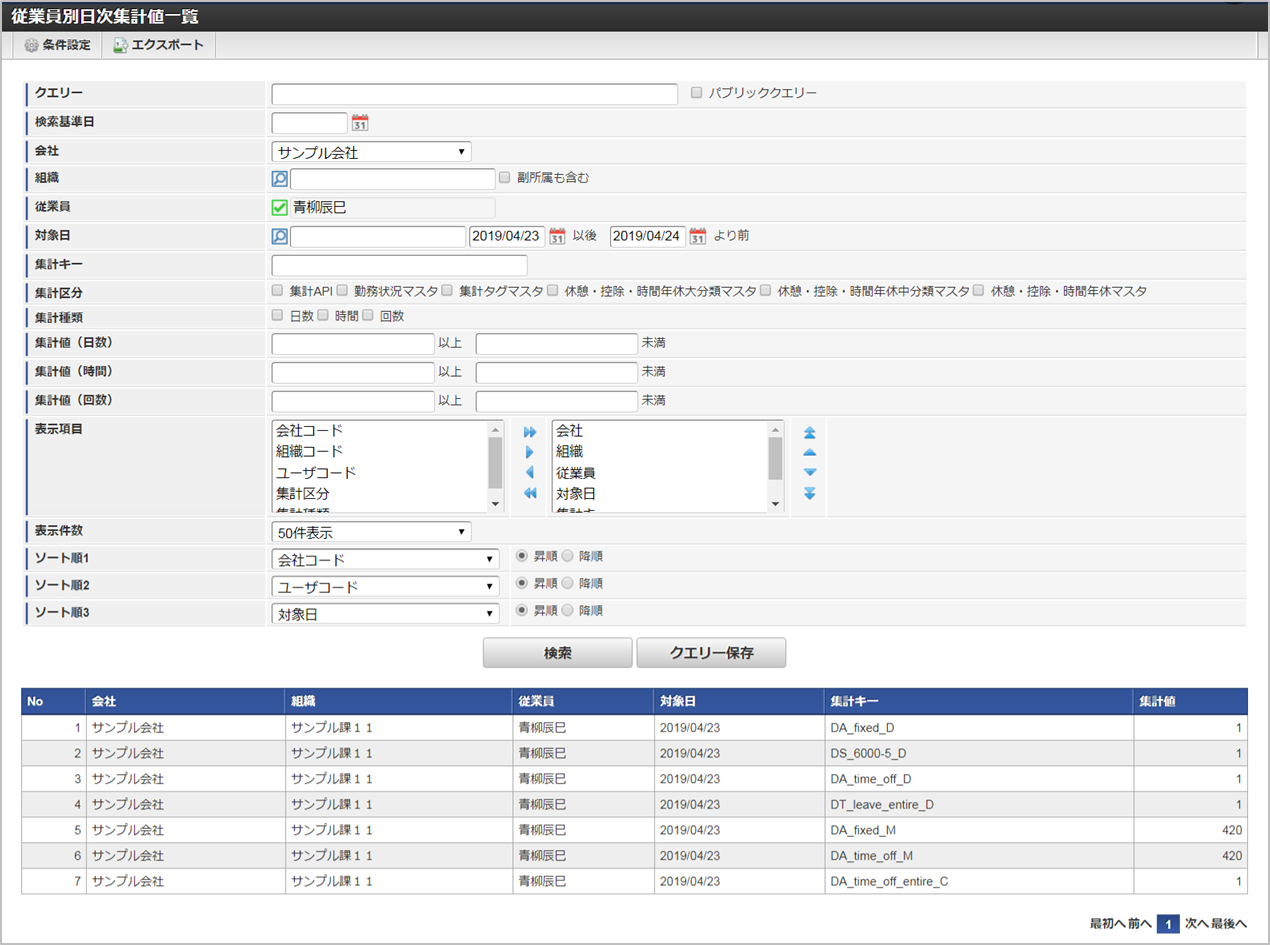The height and width of the screenshot is (945, 1270).
Task: Click 集計値（時間）未満 input field
Action: pos(557,372)
